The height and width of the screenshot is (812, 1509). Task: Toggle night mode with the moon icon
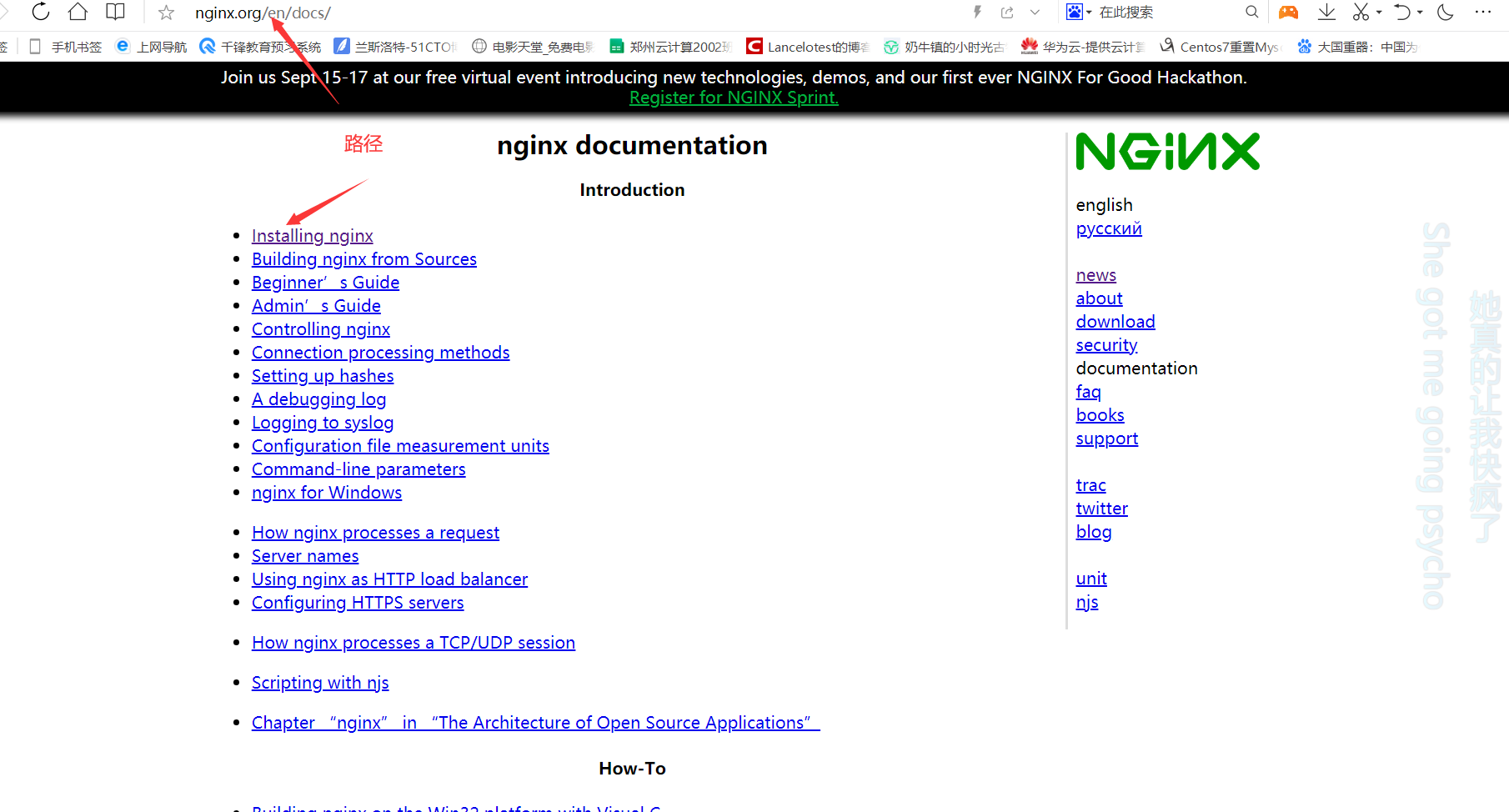[x=1446, y=12]
